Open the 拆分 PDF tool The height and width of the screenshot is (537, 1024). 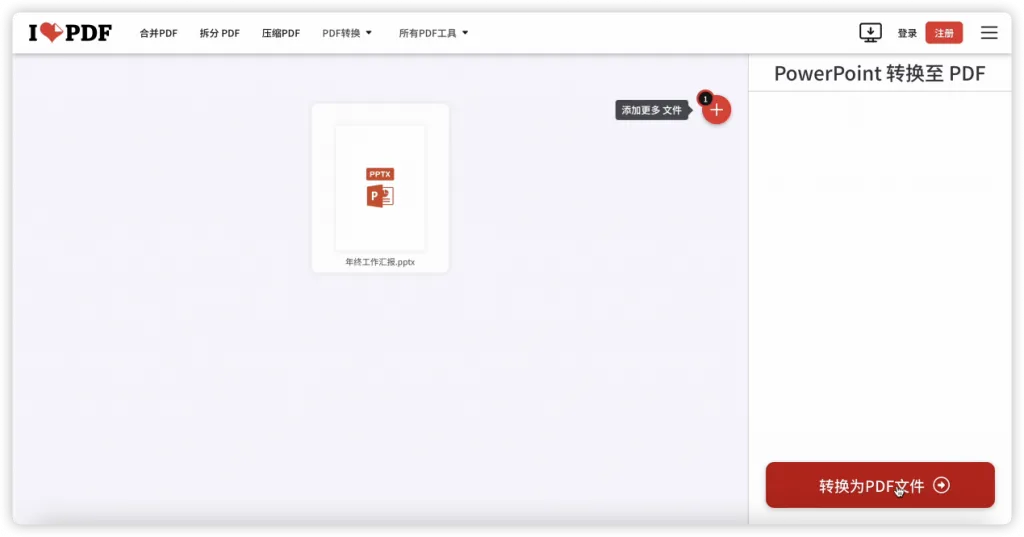click(x=219, y=33)
